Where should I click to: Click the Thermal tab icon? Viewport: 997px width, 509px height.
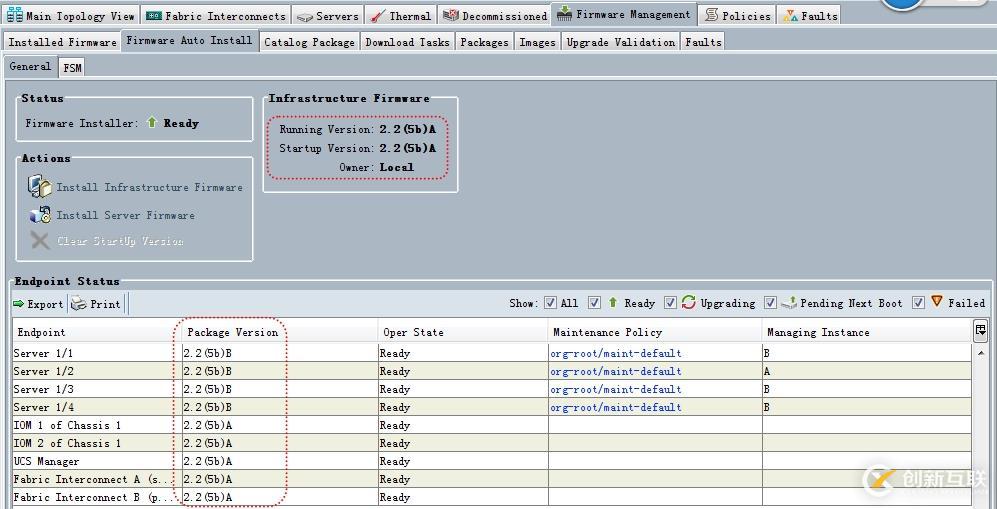click(x=377, y=16)
